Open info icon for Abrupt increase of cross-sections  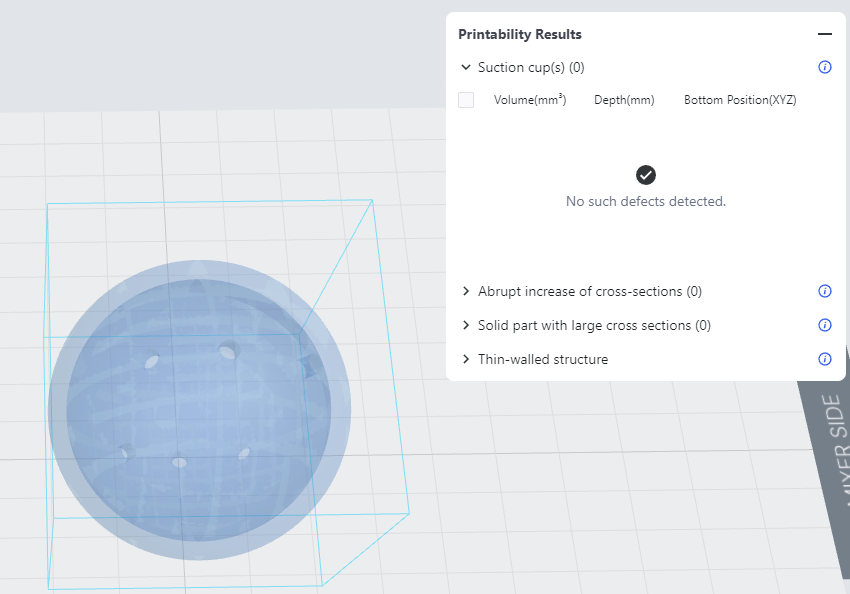coord(825,292)
